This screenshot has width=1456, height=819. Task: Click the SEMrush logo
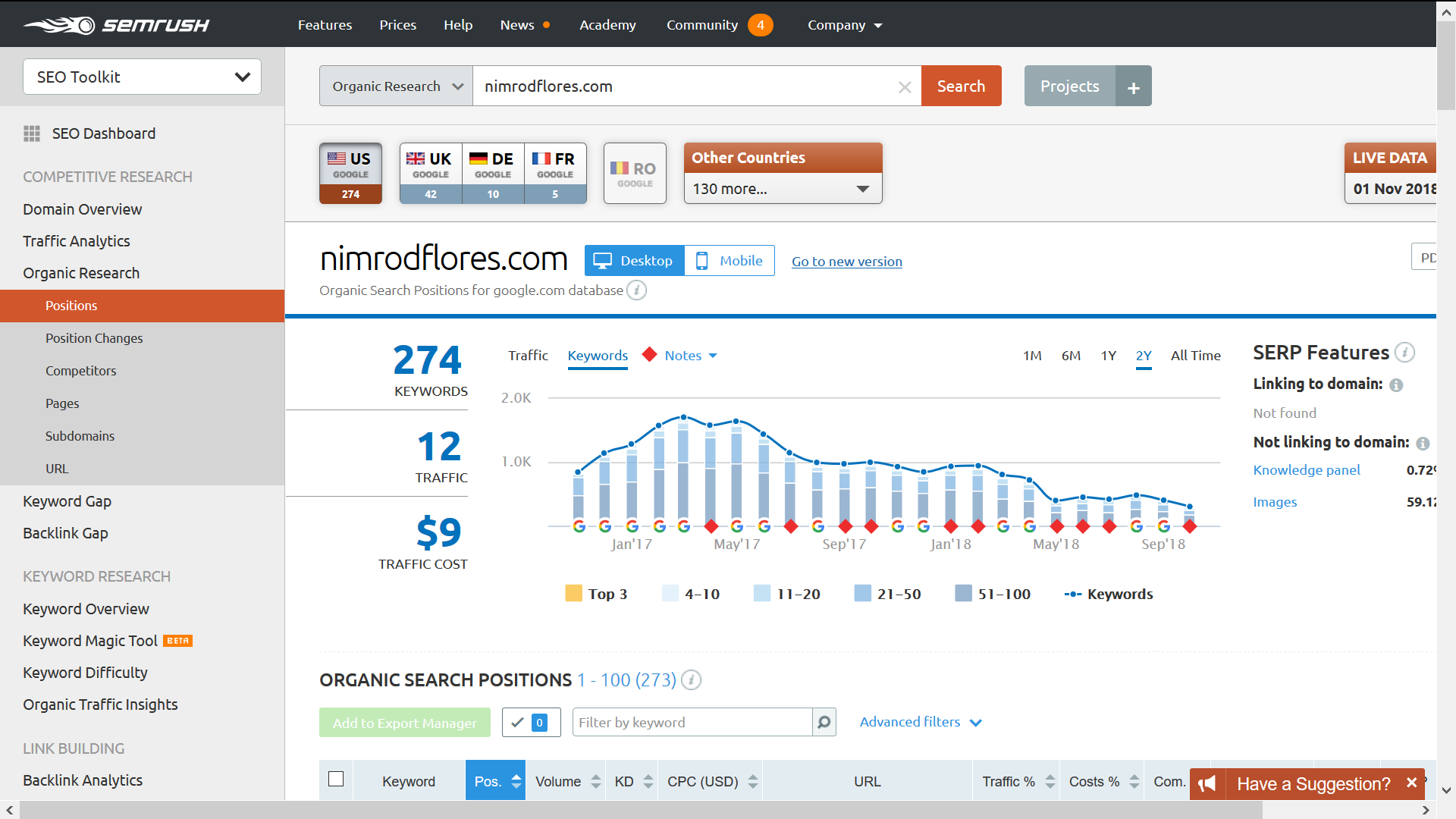click(x=116, y=25)
